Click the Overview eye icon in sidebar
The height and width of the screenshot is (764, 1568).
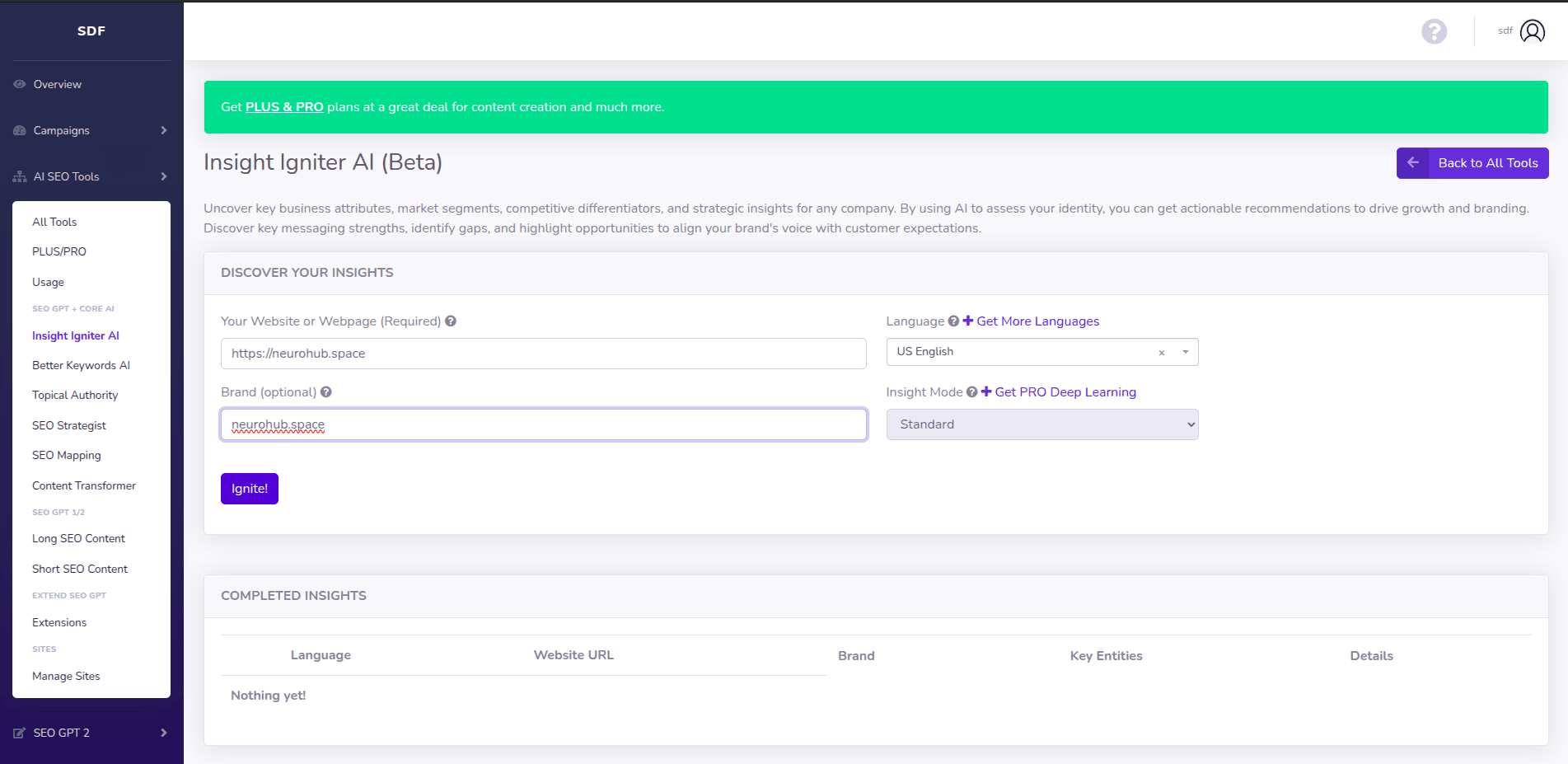20,84
